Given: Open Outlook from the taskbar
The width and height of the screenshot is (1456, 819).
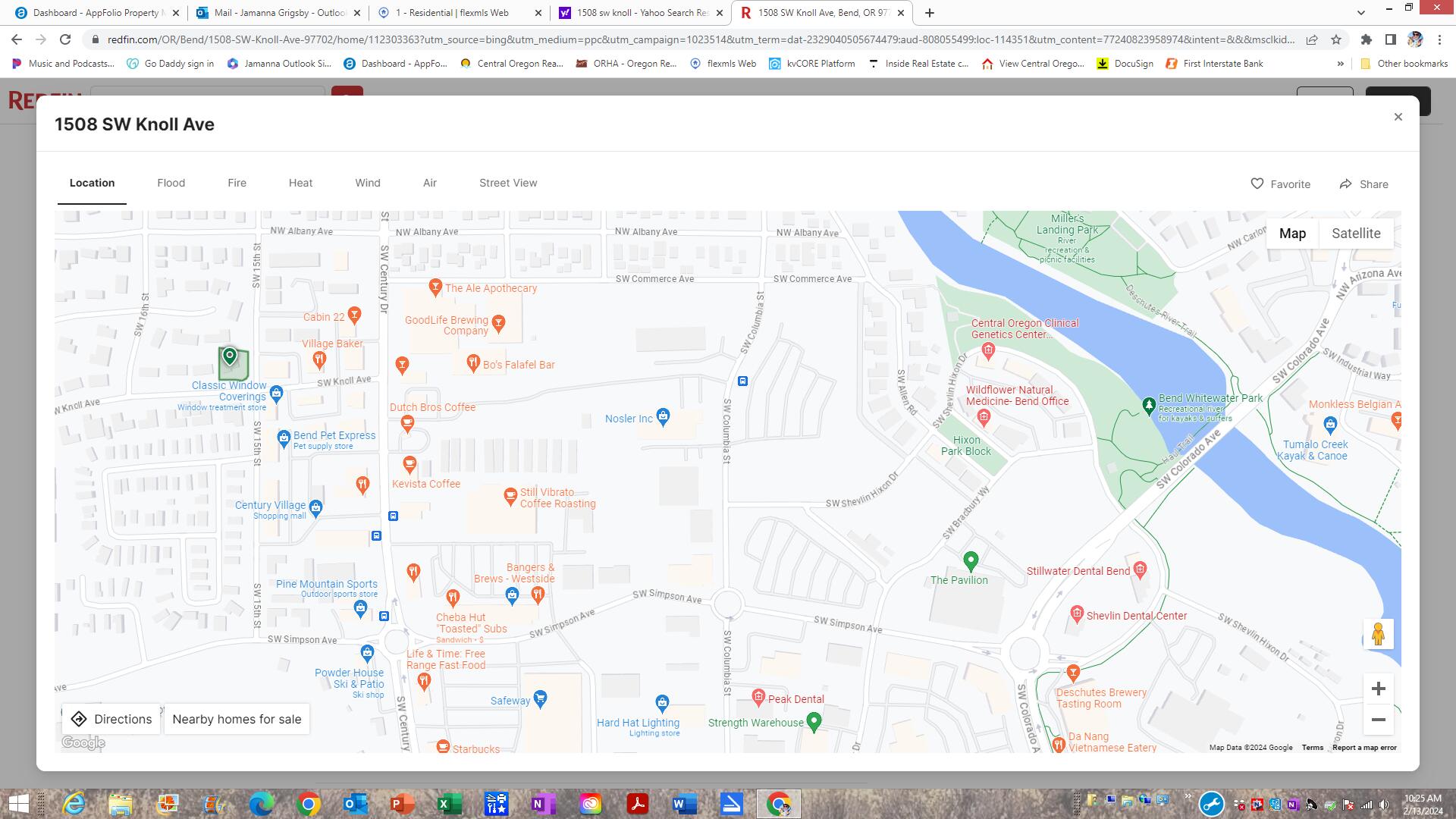Looking at the screenshot, I should point(355,804).
